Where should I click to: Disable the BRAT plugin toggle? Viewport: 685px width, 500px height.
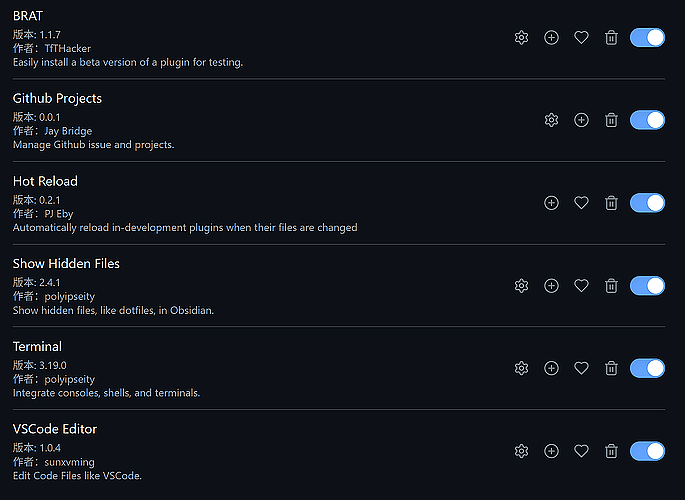coord(647,38)
